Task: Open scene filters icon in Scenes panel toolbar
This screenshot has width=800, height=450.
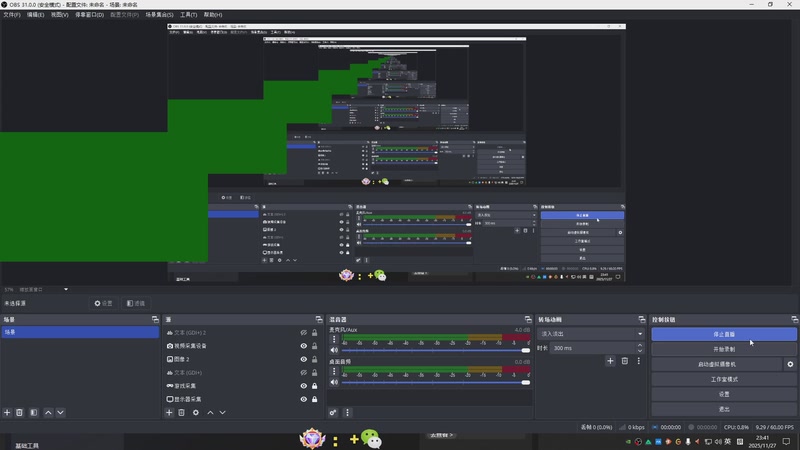Action: click(34, 412)
